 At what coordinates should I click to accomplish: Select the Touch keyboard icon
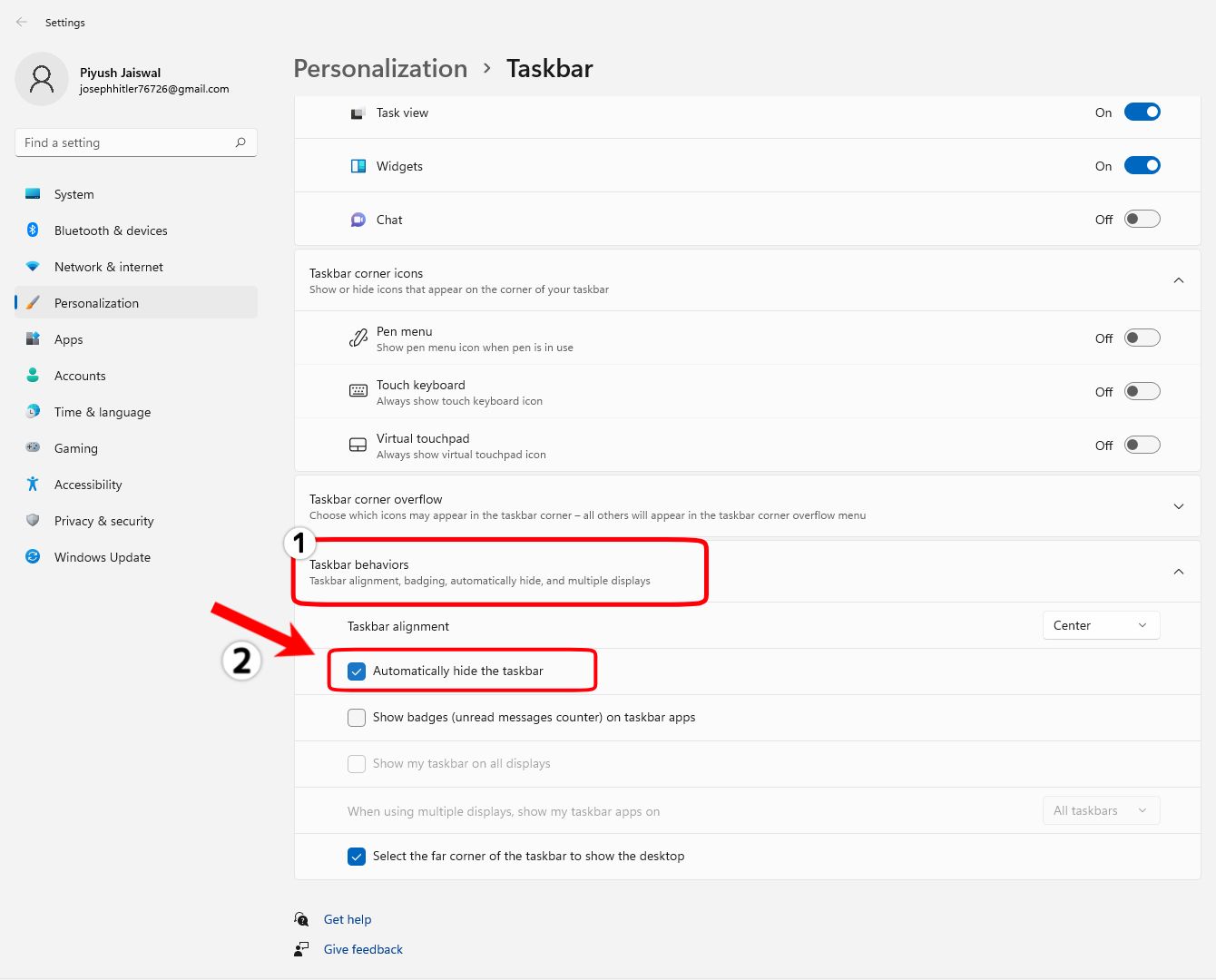coord(358,390)
